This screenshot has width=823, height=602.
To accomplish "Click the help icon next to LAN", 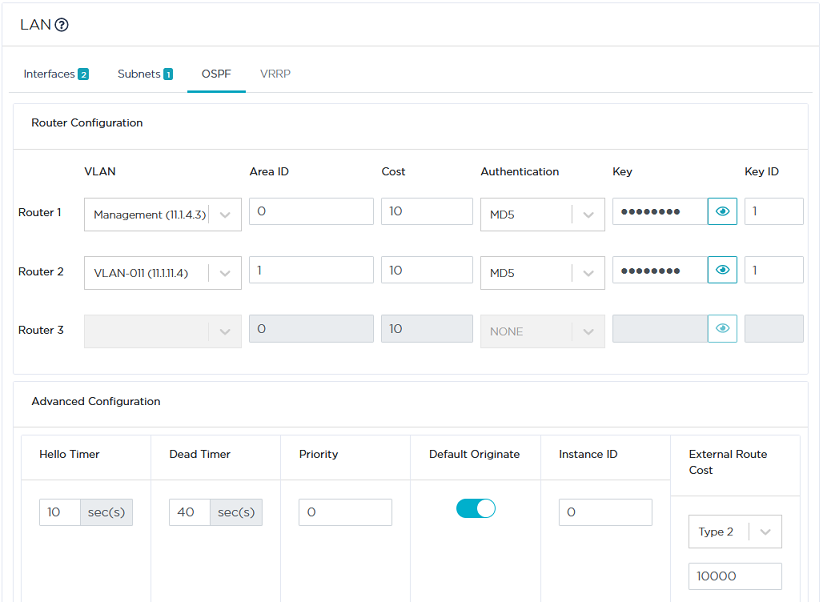I will [59, 24].
